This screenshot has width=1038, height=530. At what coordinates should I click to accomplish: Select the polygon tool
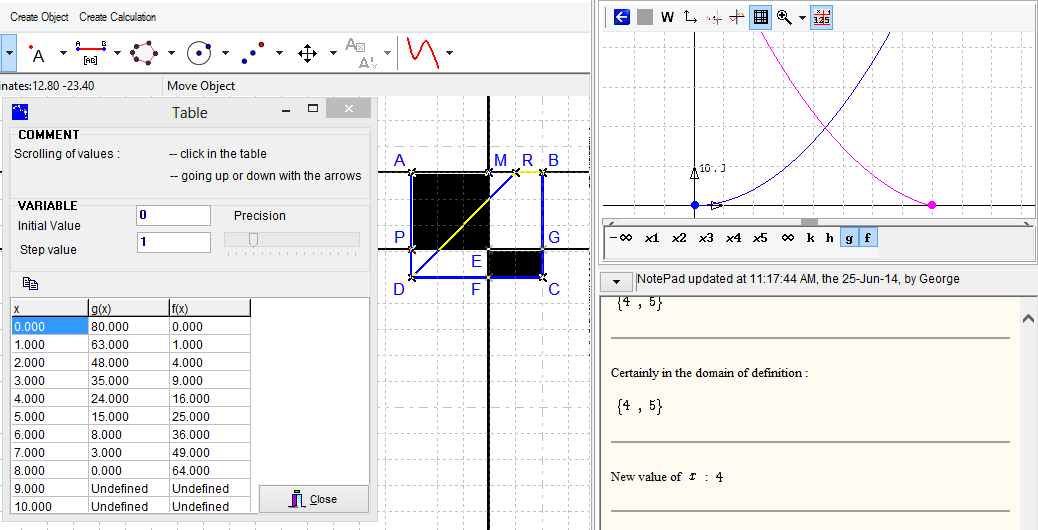(x=144, y=53)
